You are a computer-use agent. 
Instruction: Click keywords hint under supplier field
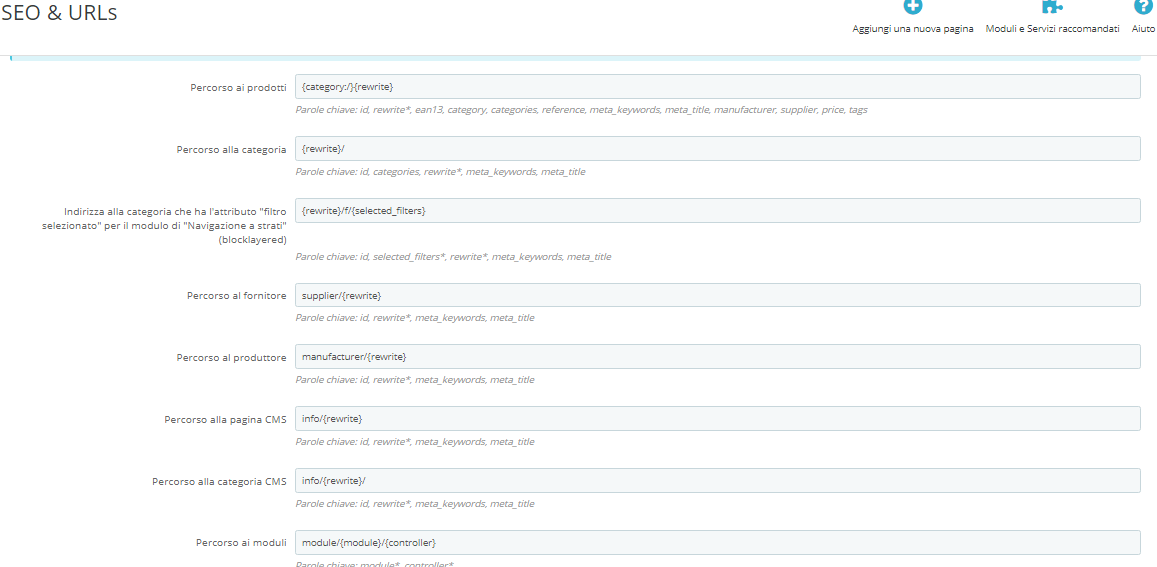pos(415,318)
